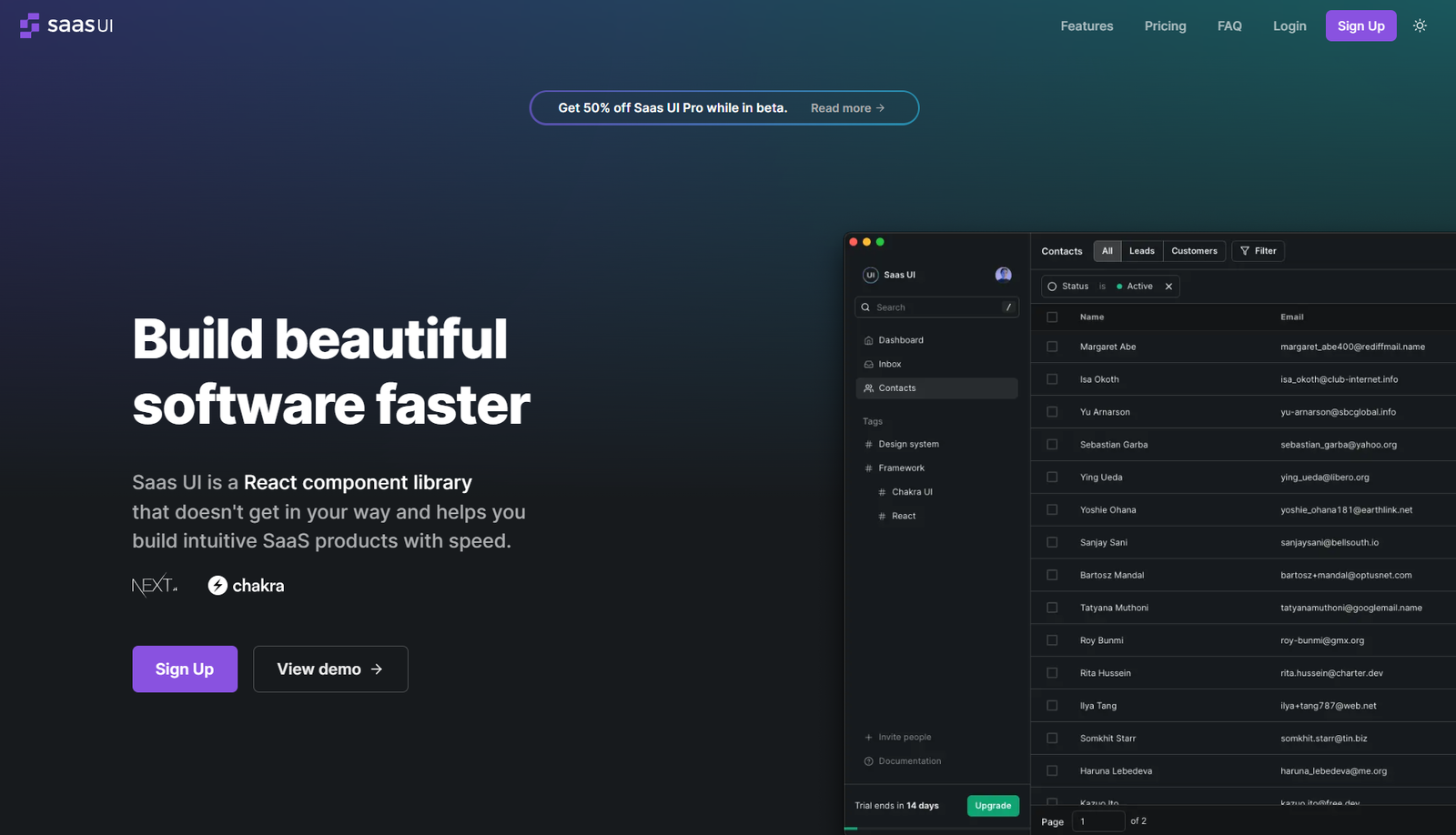Check the box for Yu Arnarson
The image size is (1456, 835).
pyautogui.click(x=1052, y=412)
